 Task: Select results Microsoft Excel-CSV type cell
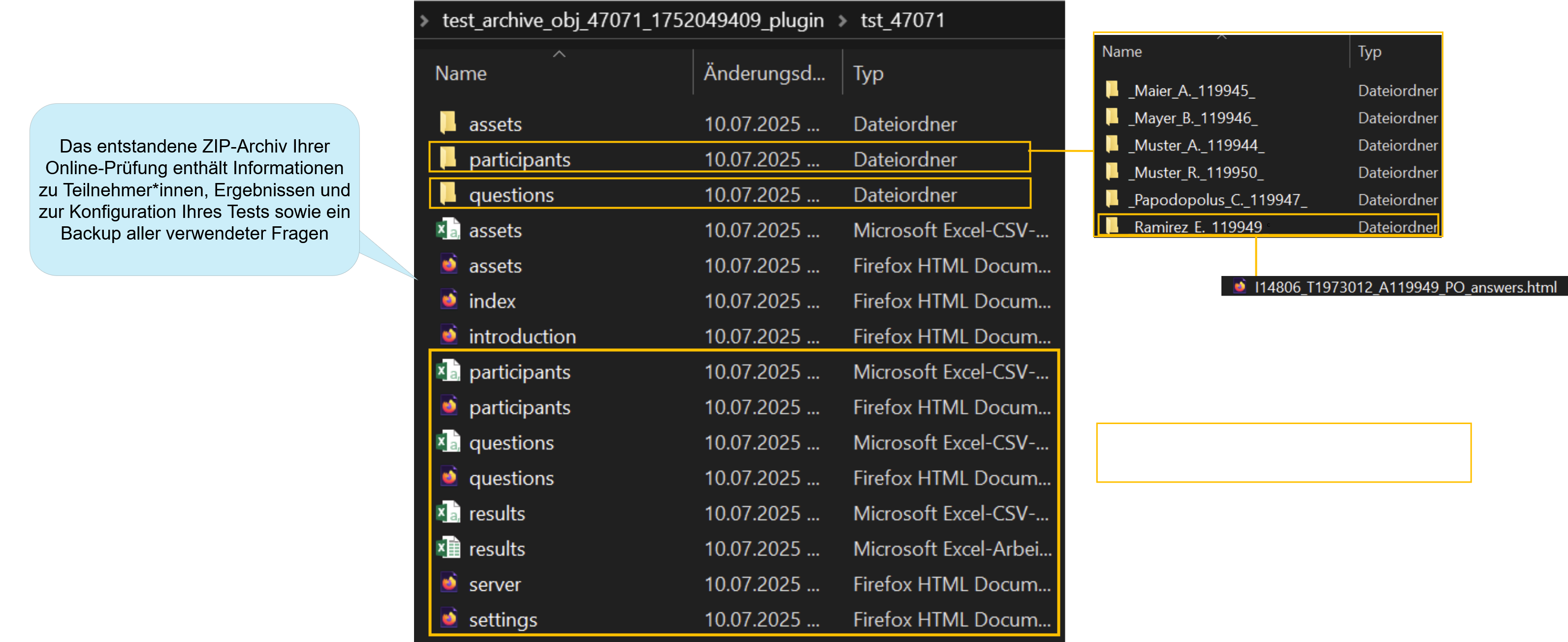click(951, 514)
